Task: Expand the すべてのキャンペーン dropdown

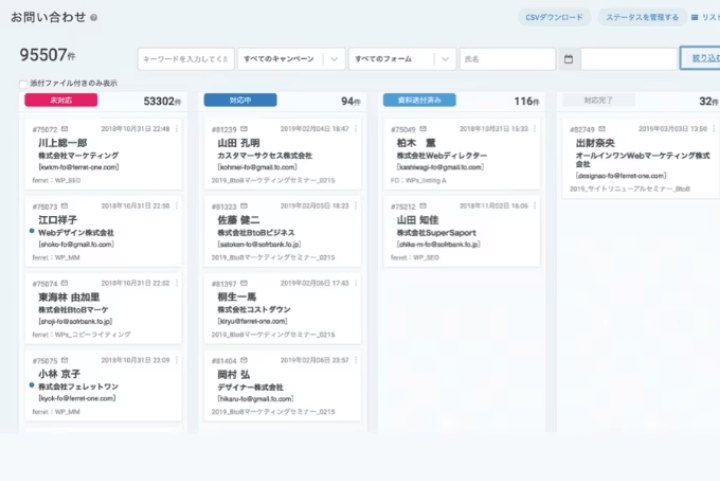Action: pos(334,59)
